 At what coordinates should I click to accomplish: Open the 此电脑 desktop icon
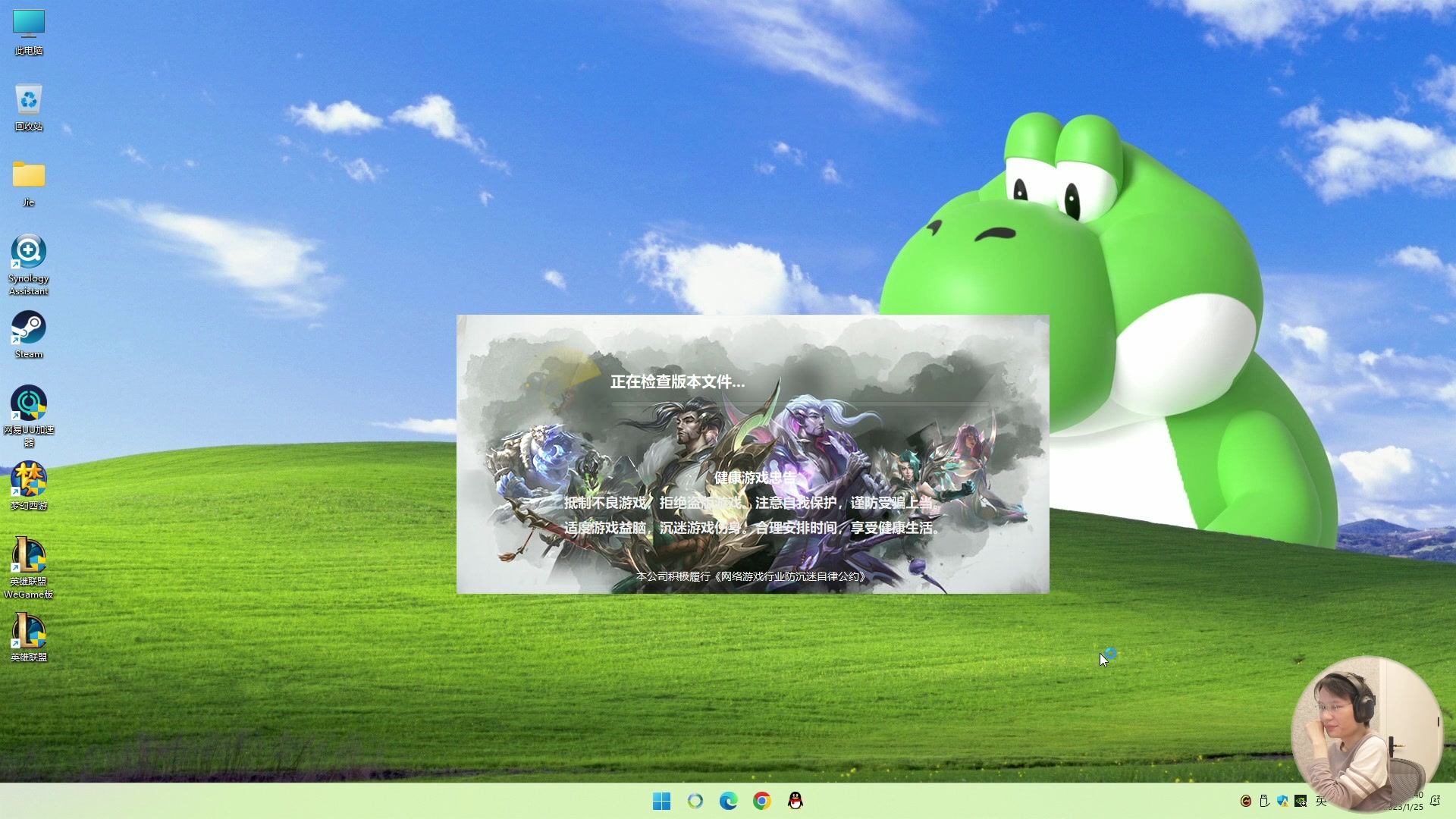coord(29,33)
